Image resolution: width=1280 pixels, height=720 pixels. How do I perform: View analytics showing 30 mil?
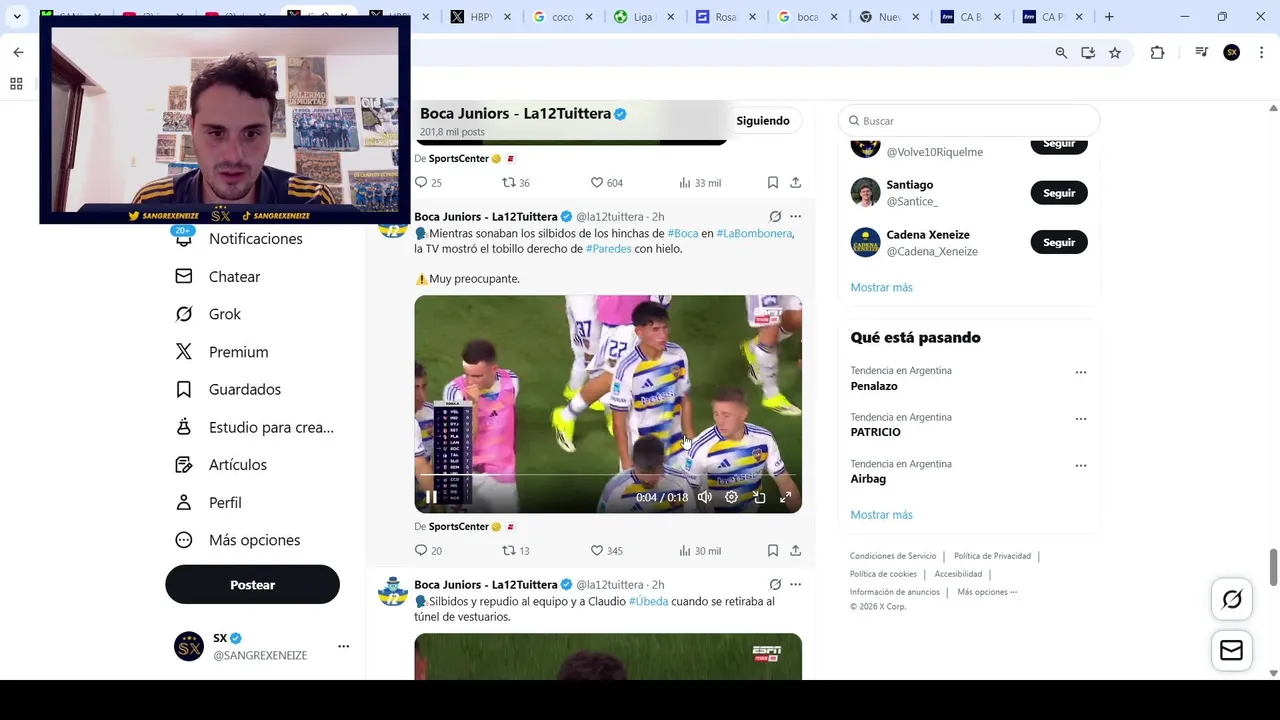[699, 550]
